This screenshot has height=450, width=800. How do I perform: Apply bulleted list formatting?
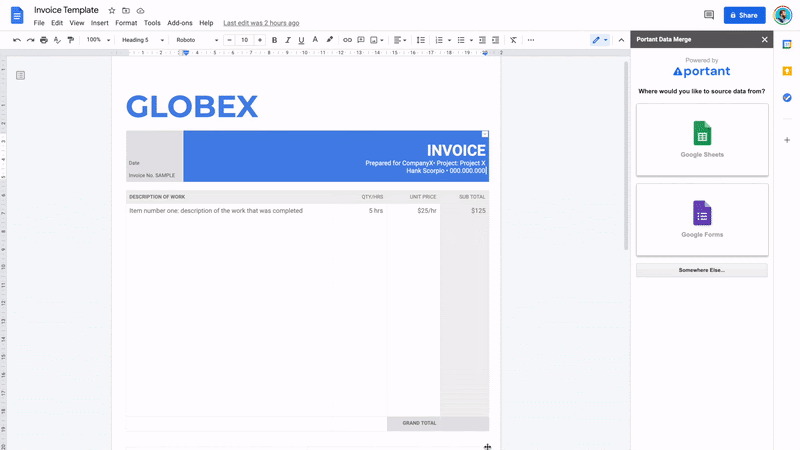[x=461, y=40]
